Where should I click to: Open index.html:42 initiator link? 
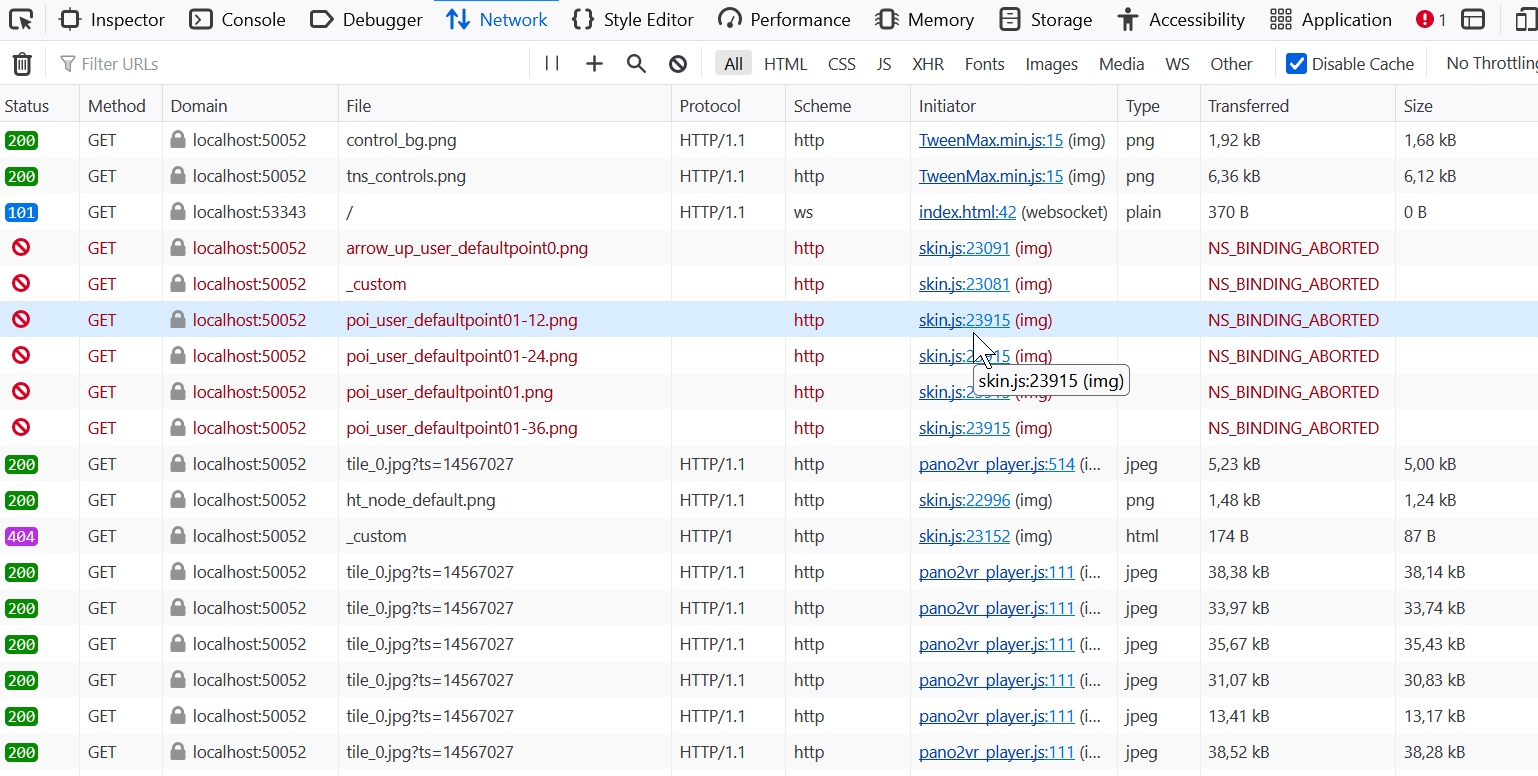(x=968, y=212)
